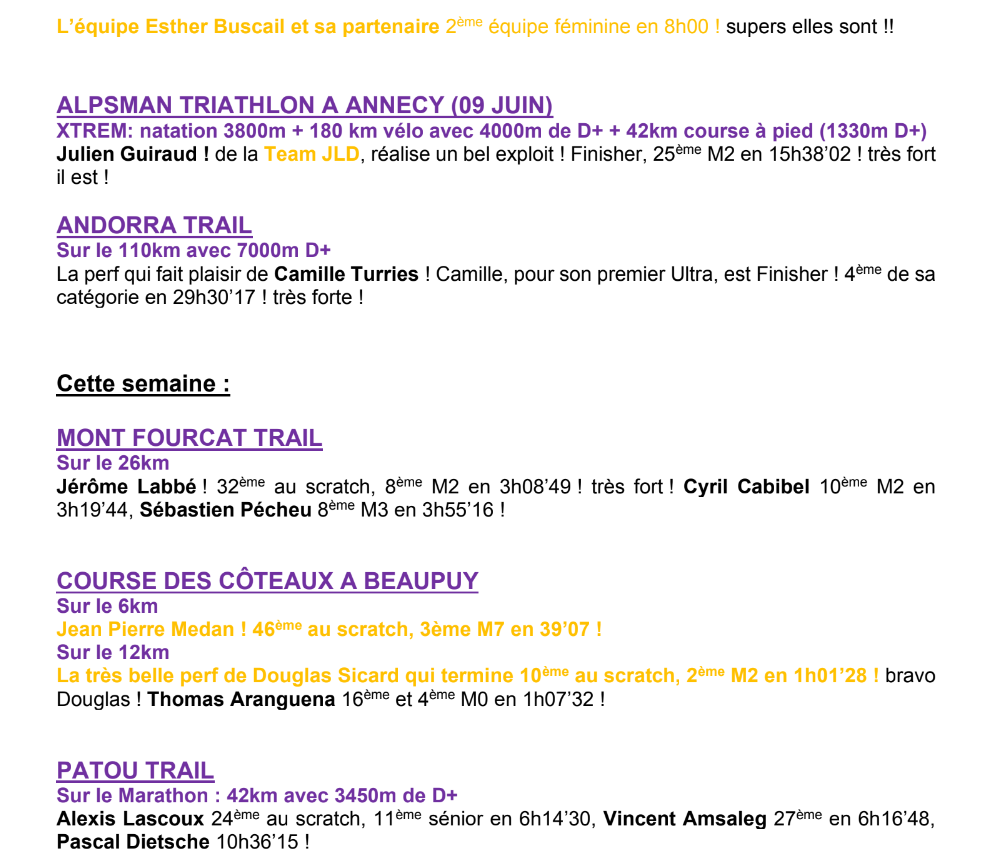Click the subtitle 'Sur le 12km'
The height and width of the screenshot is (854, 990).
point(113,653)
